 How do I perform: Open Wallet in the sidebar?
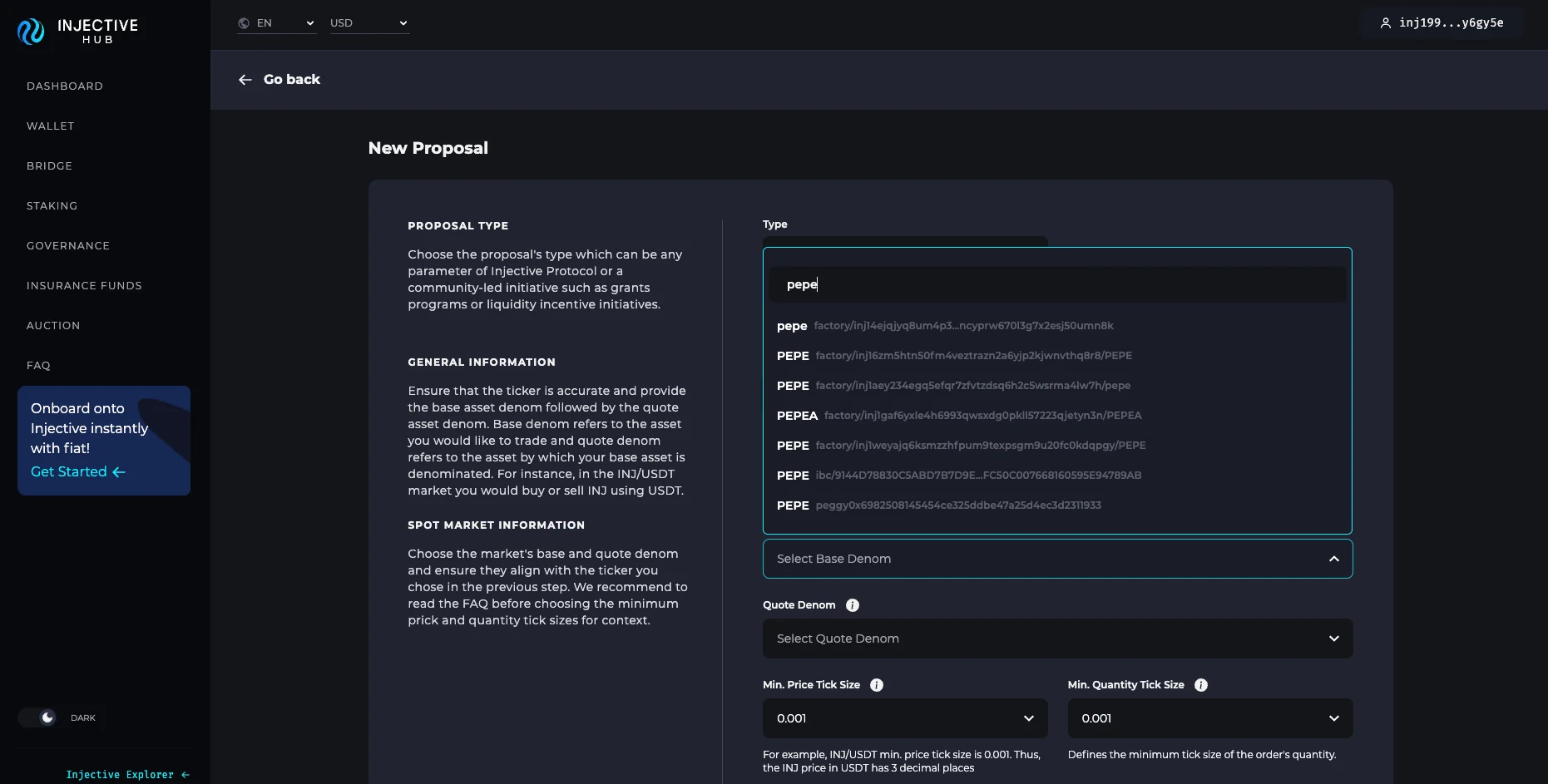[x=51, y=126]
